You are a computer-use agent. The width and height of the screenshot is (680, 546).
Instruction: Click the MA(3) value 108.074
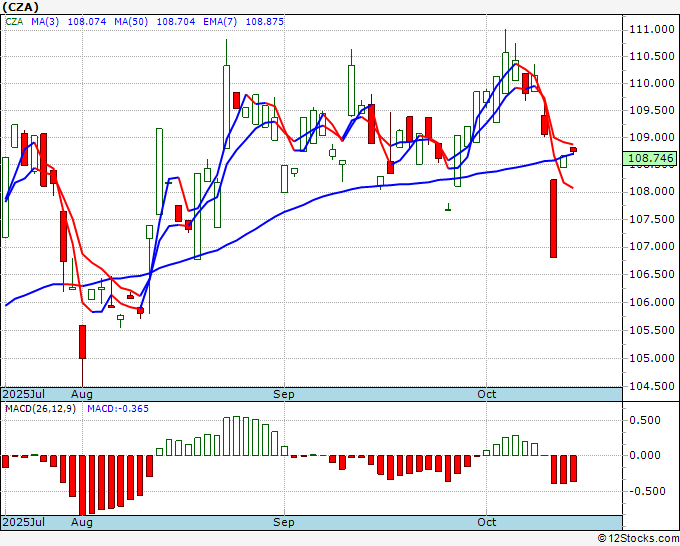tap(87, 21)
